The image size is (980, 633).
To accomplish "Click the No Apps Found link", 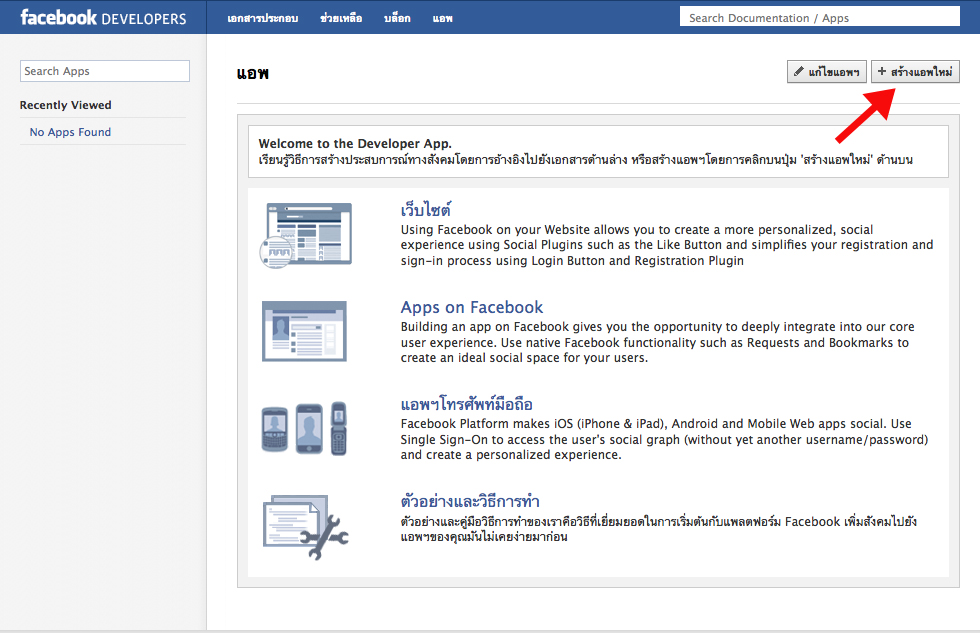I will coord(70,132).
